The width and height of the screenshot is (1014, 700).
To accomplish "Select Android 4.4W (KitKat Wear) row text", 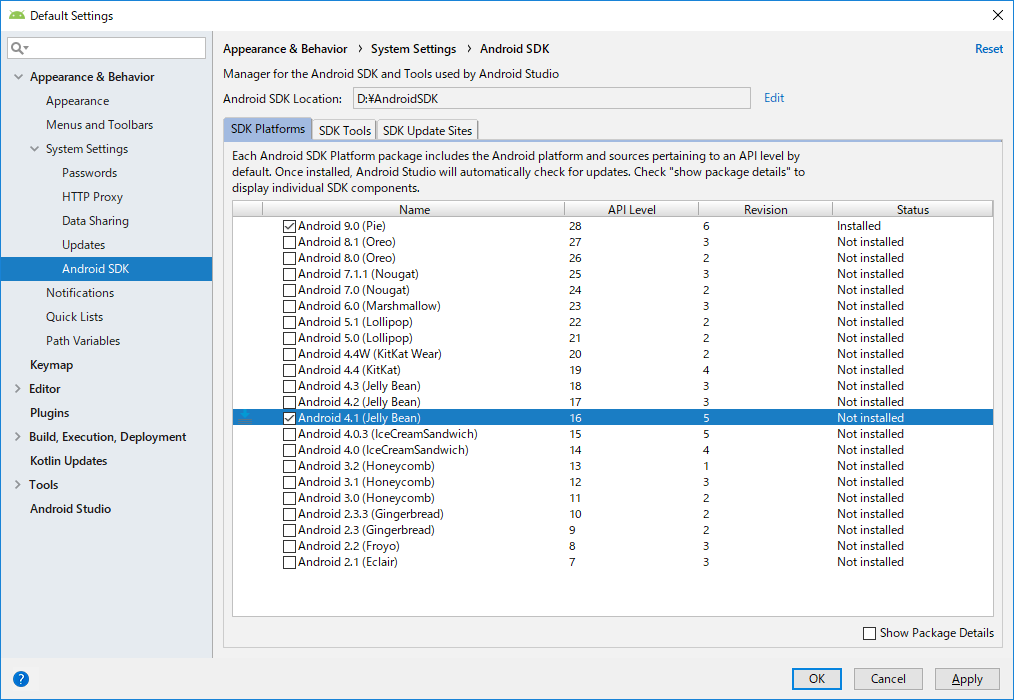I will click(x=369, y=354).
